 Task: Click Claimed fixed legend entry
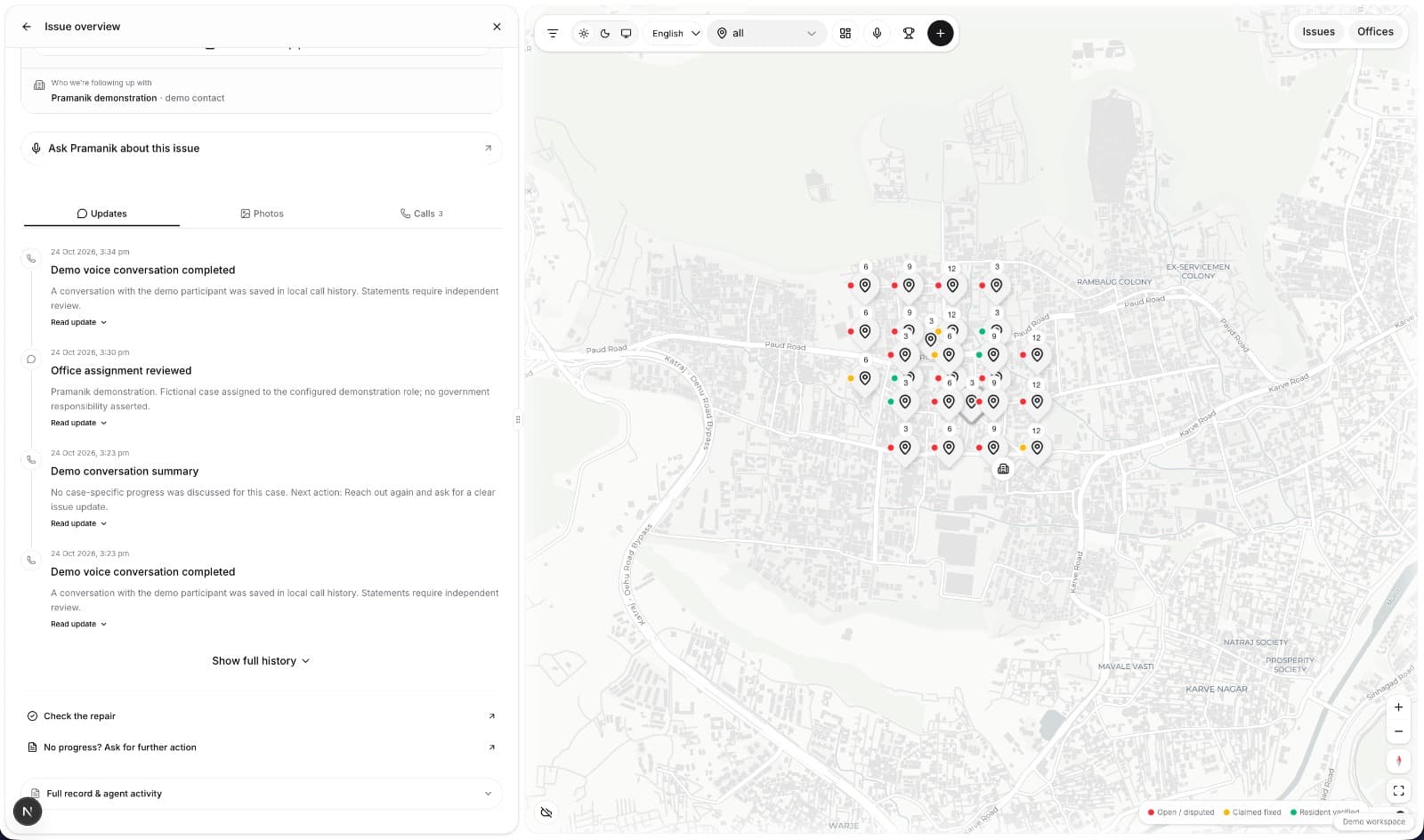(1252, 812)
